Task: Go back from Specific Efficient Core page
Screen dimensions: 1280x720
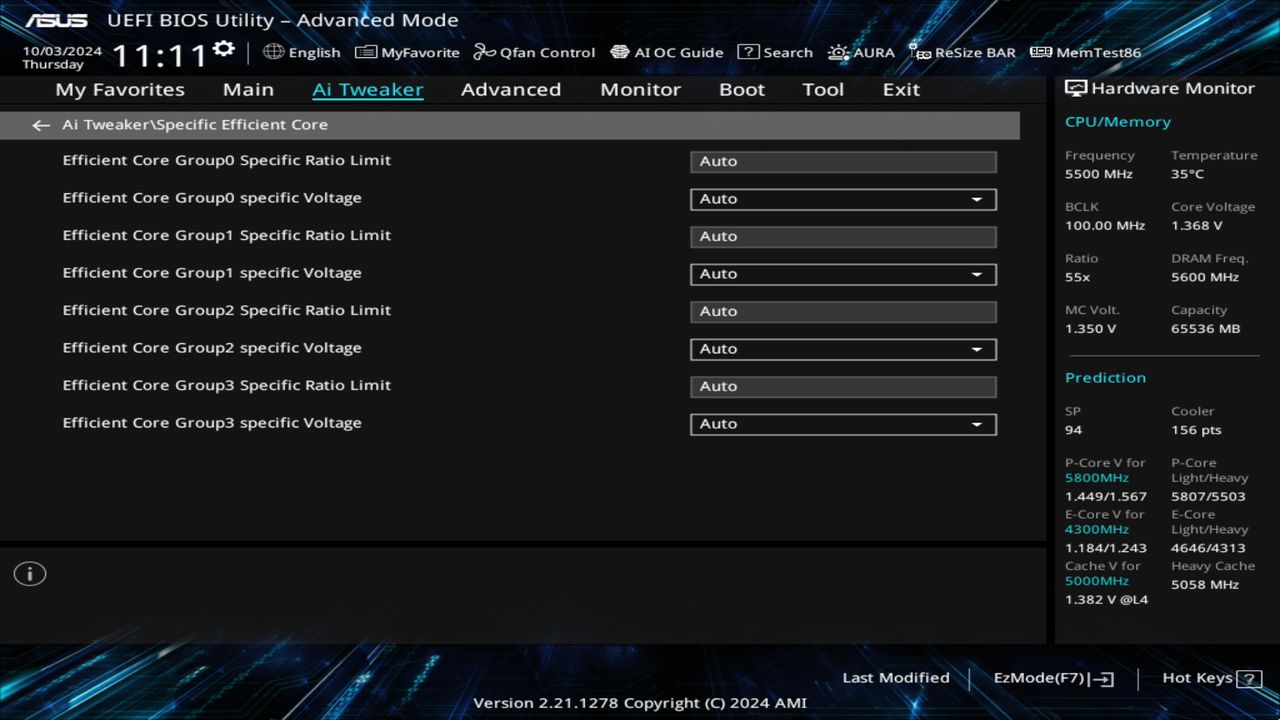Action: click(x=40, y=124)
